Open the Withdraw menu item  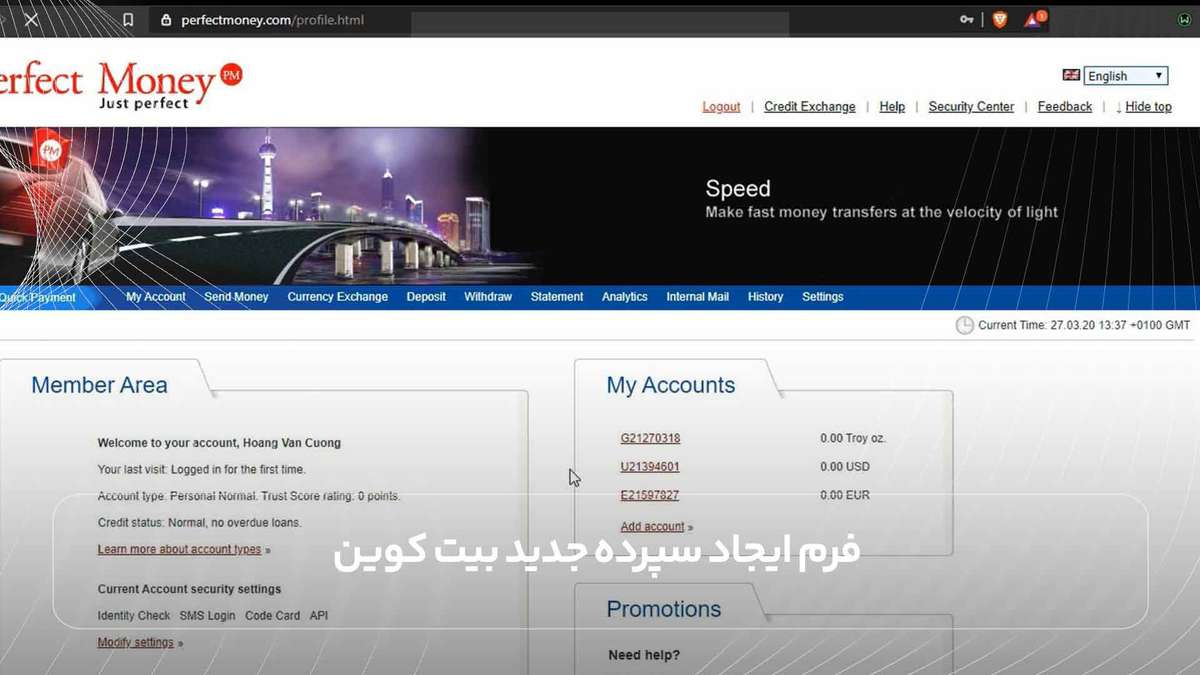tap(488, 297)
